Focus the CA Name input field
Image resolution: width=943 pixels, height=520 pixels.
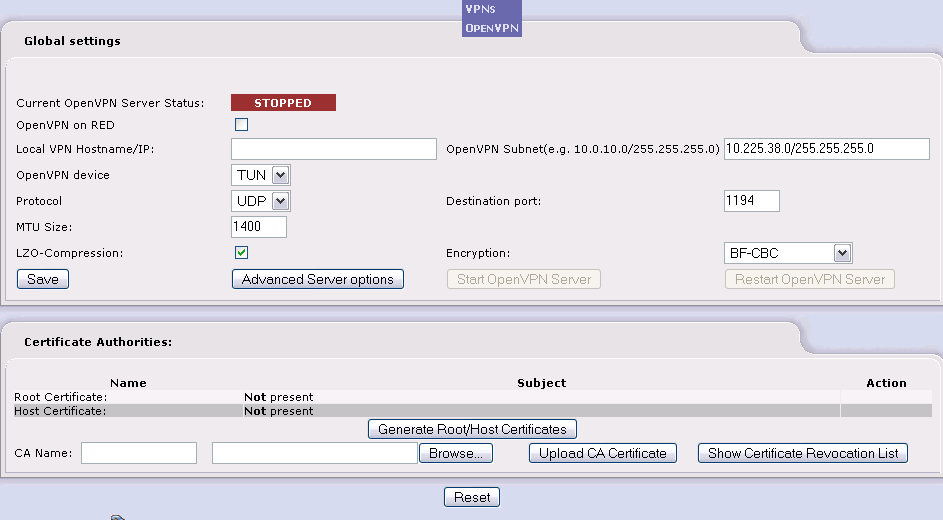tap(139, 453)
